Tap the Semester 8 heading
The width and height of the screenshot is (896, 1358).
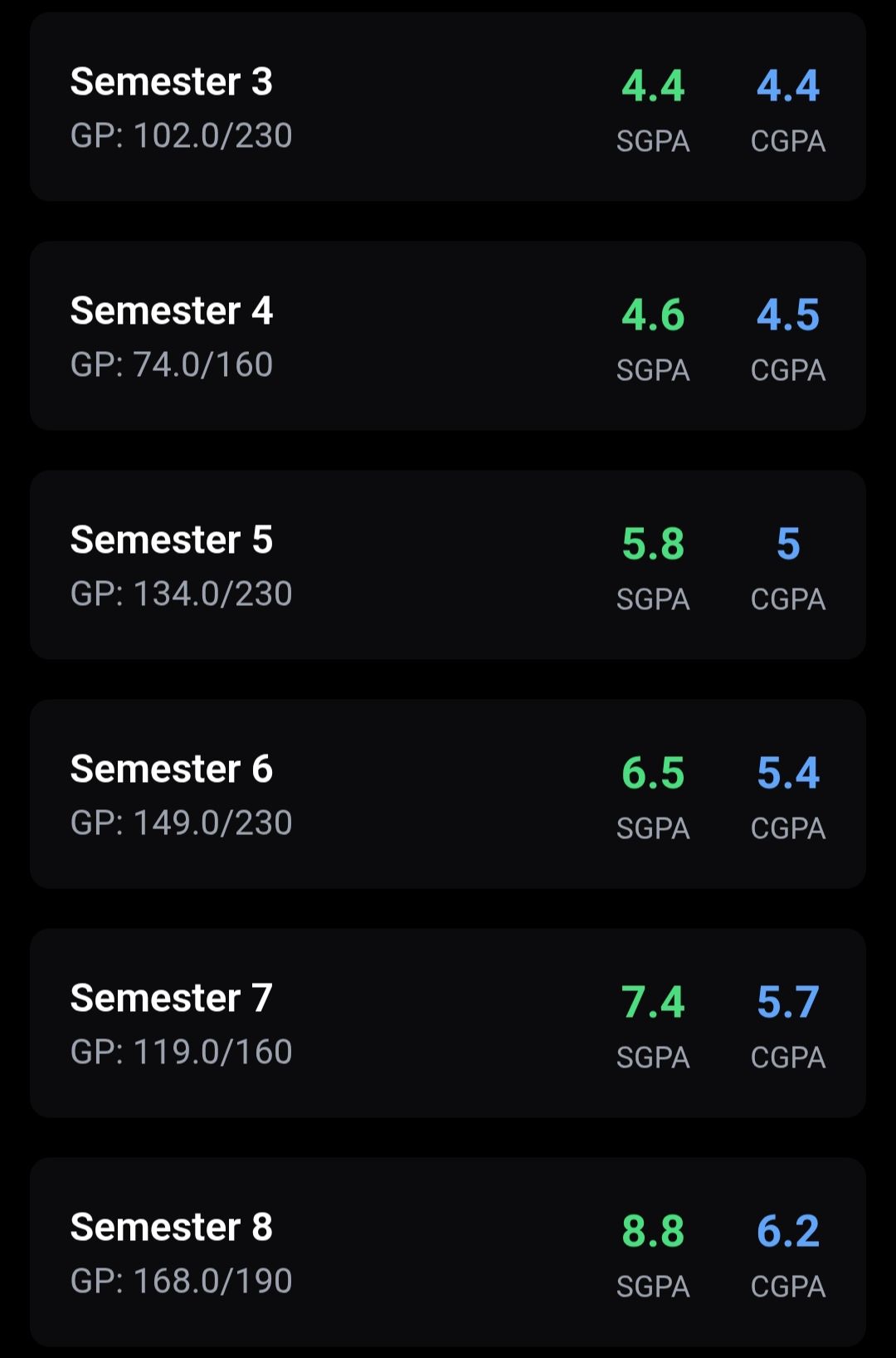pos(172,1228)
